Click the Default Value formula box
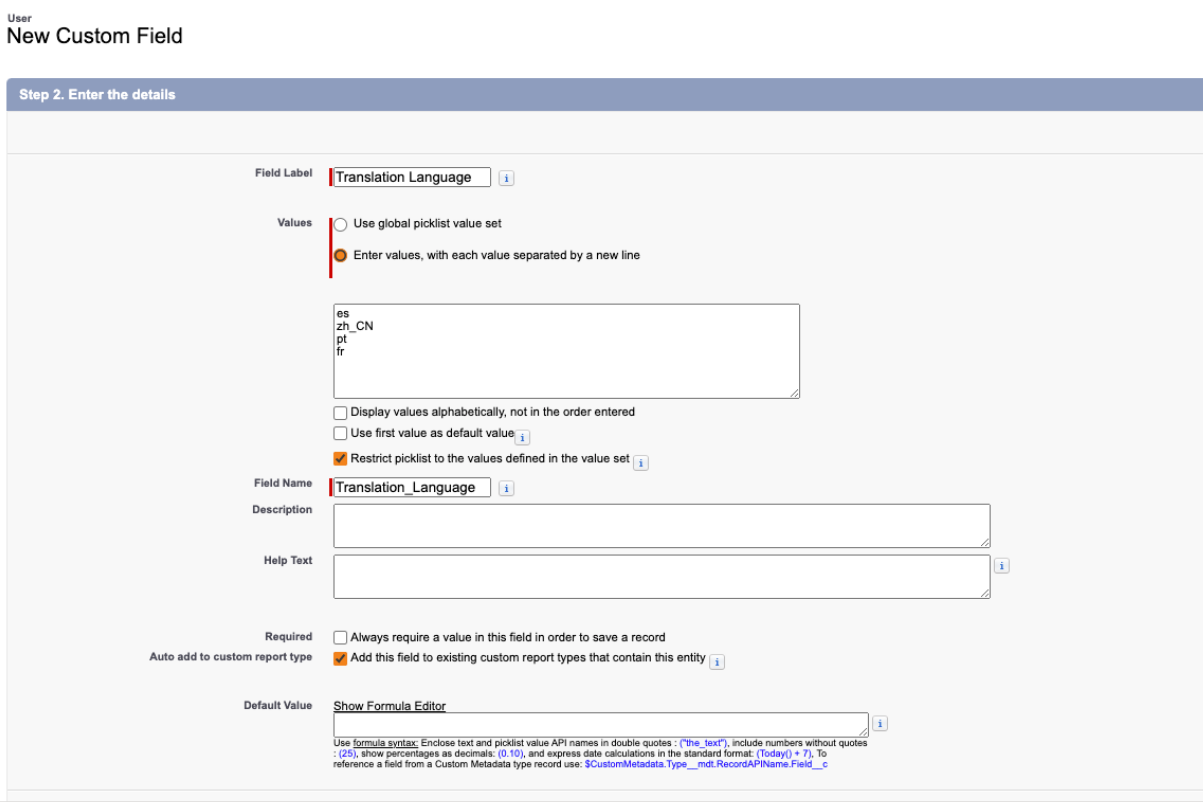The width and height of the screenshot is (1203, 802). [x=601, y=725]
